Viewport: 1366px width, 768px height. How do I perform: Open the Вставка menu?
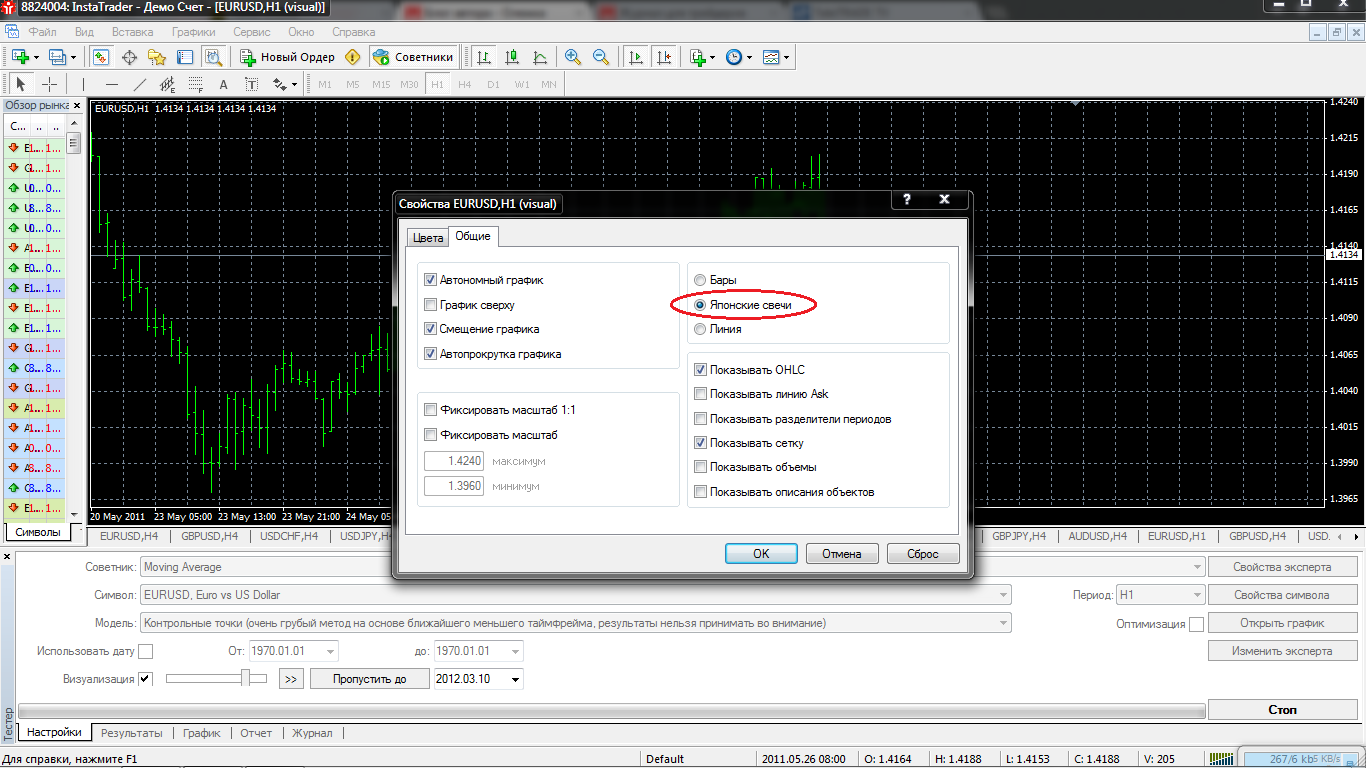[x=133, y=31]
